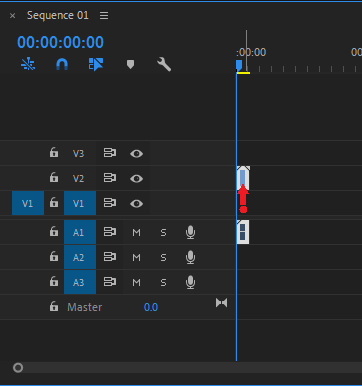
Task: Solo track A1
Action: 163,232
